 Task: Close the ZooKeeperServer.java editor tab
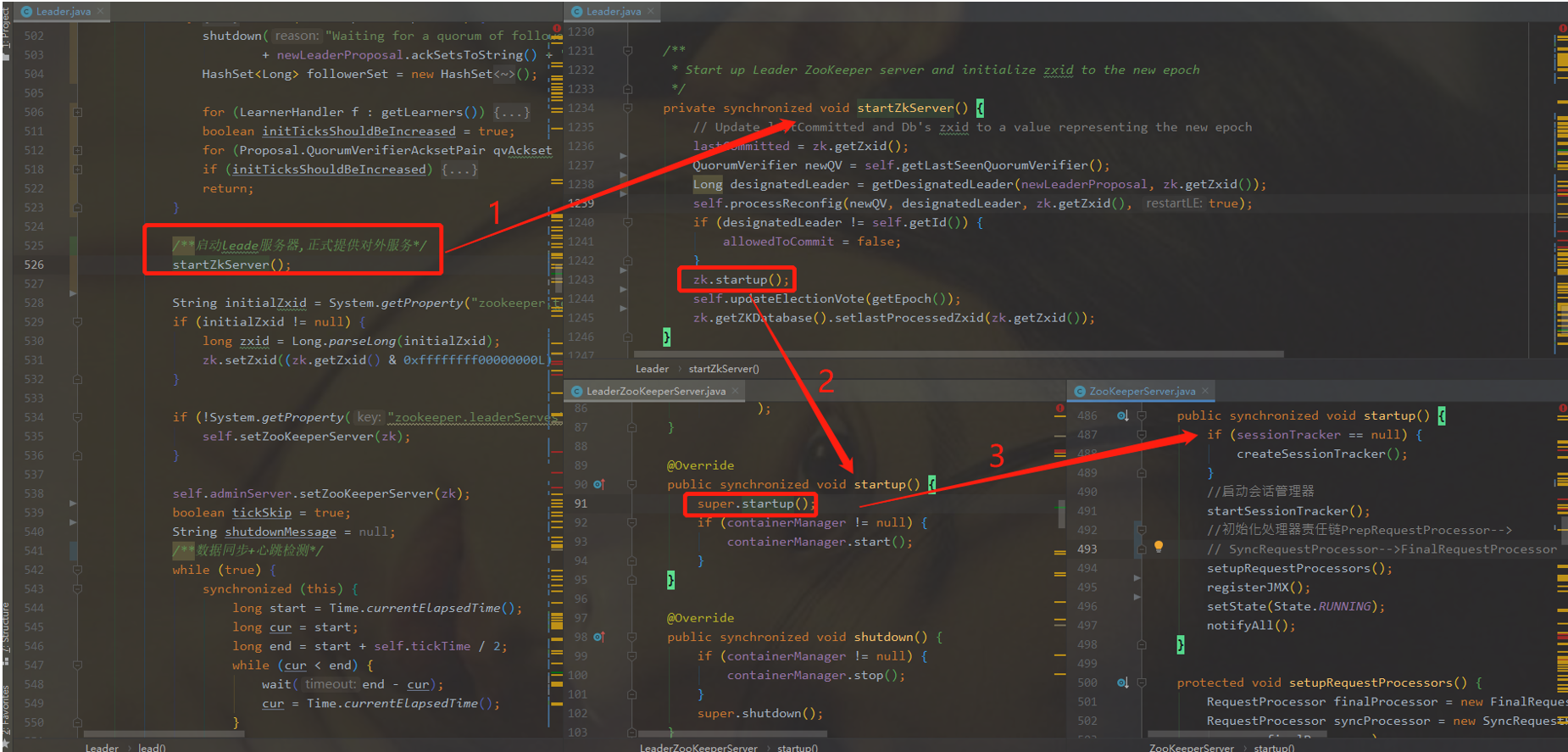pos(1205,391)
